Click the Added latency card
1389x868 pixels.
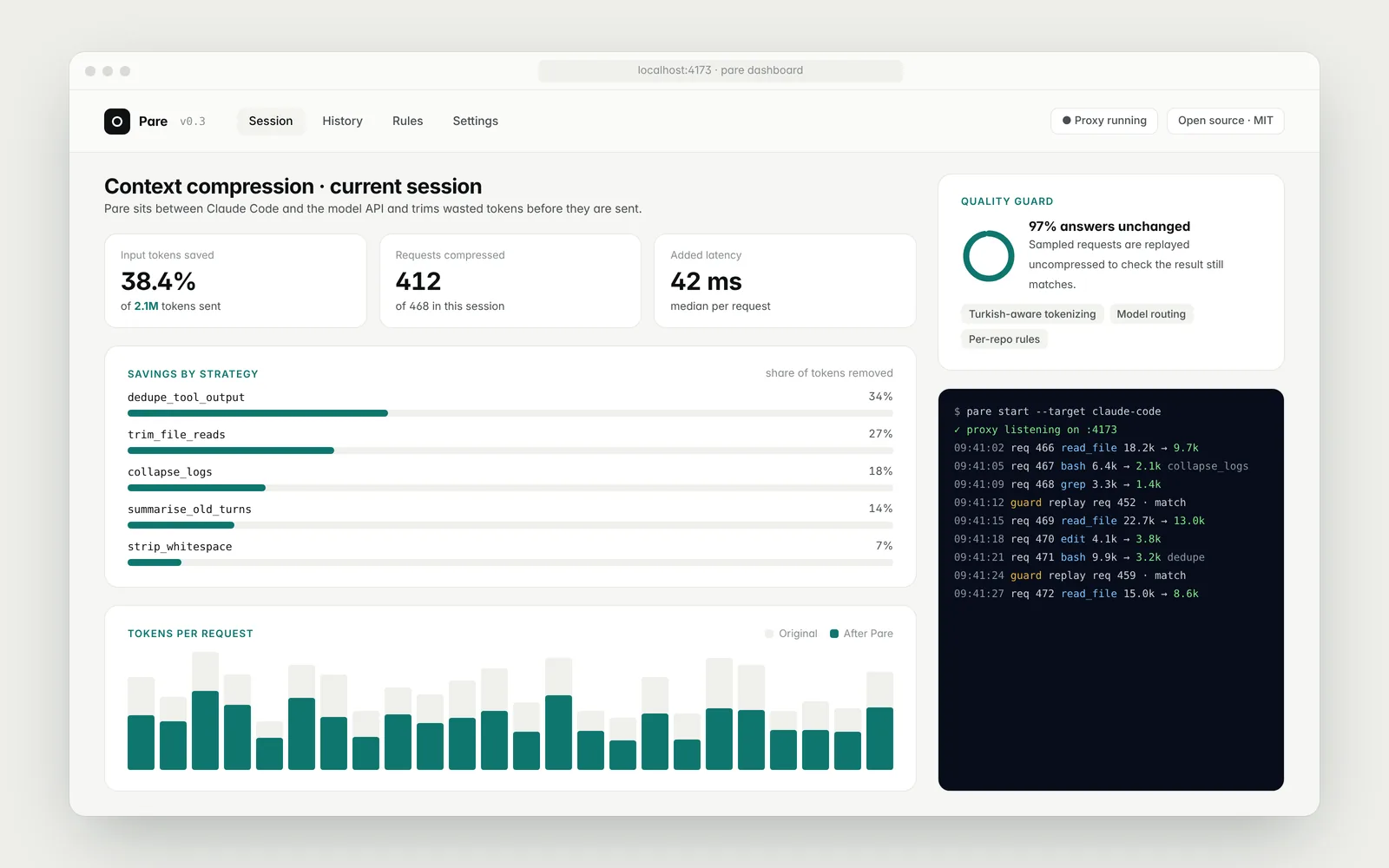785,280
